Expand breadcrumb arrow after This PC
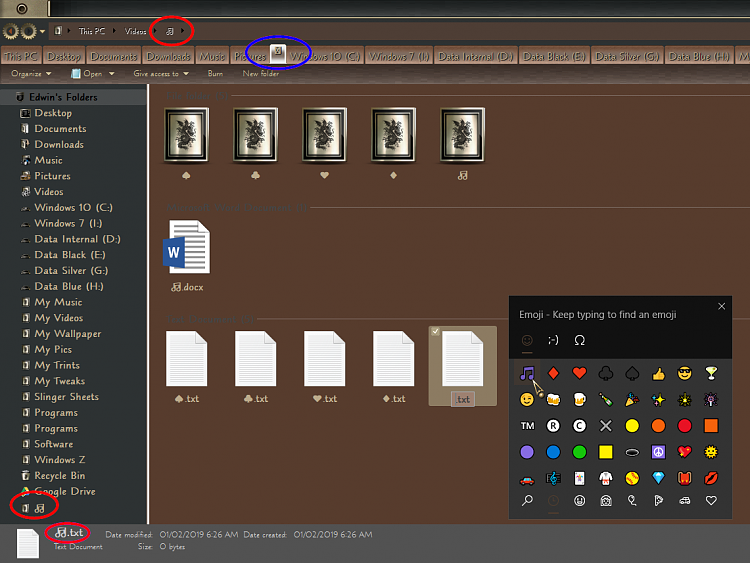This screenshot has width=750, height=563. click(114, 31)
